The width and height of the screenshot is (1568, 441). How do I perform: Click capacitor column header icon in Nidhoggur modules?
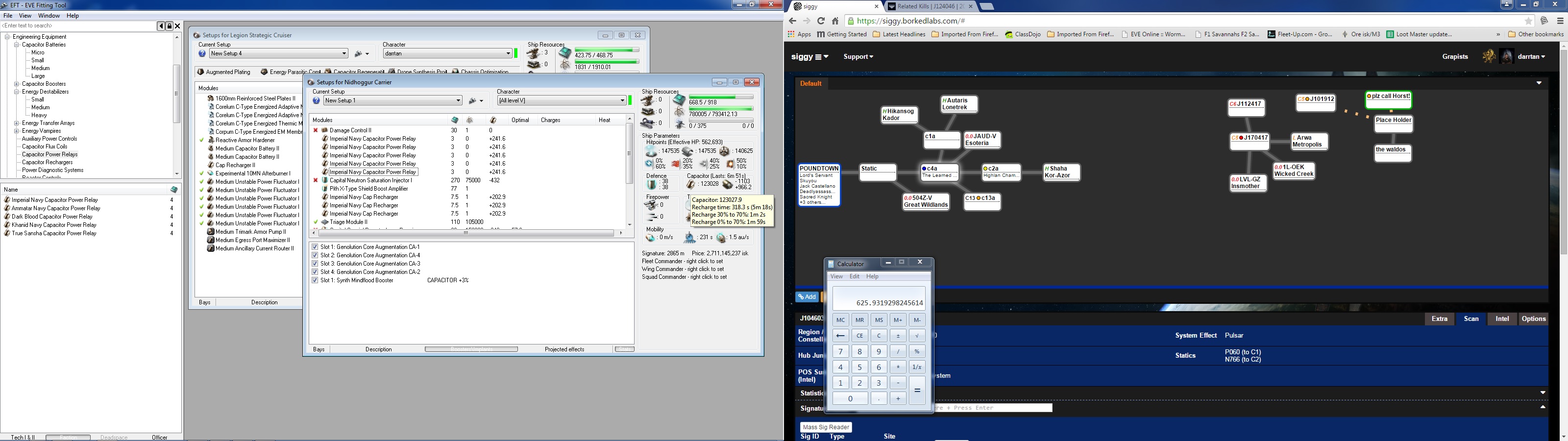coord(493,120)
